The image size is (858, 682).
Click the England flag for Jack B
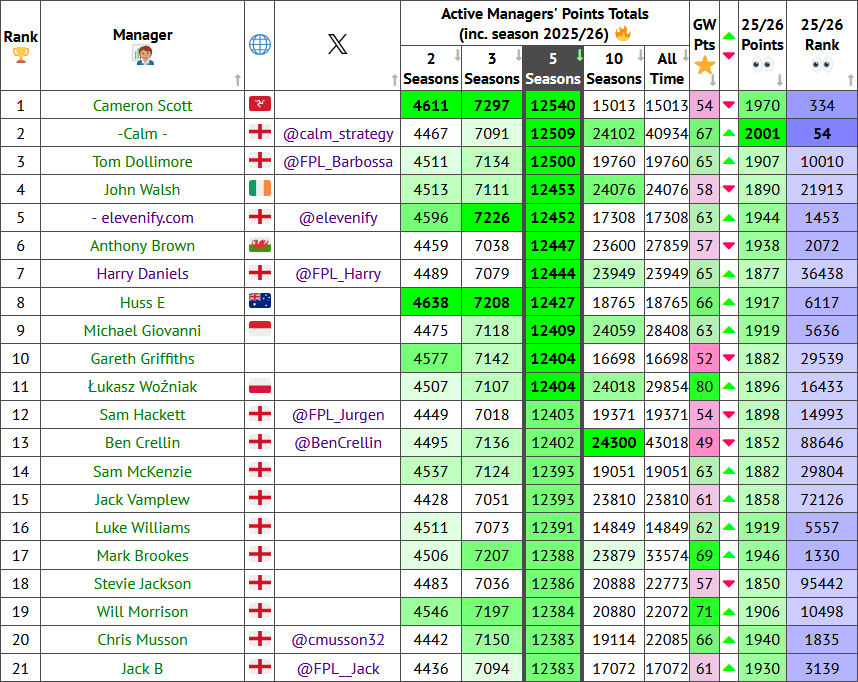point(260,667)
